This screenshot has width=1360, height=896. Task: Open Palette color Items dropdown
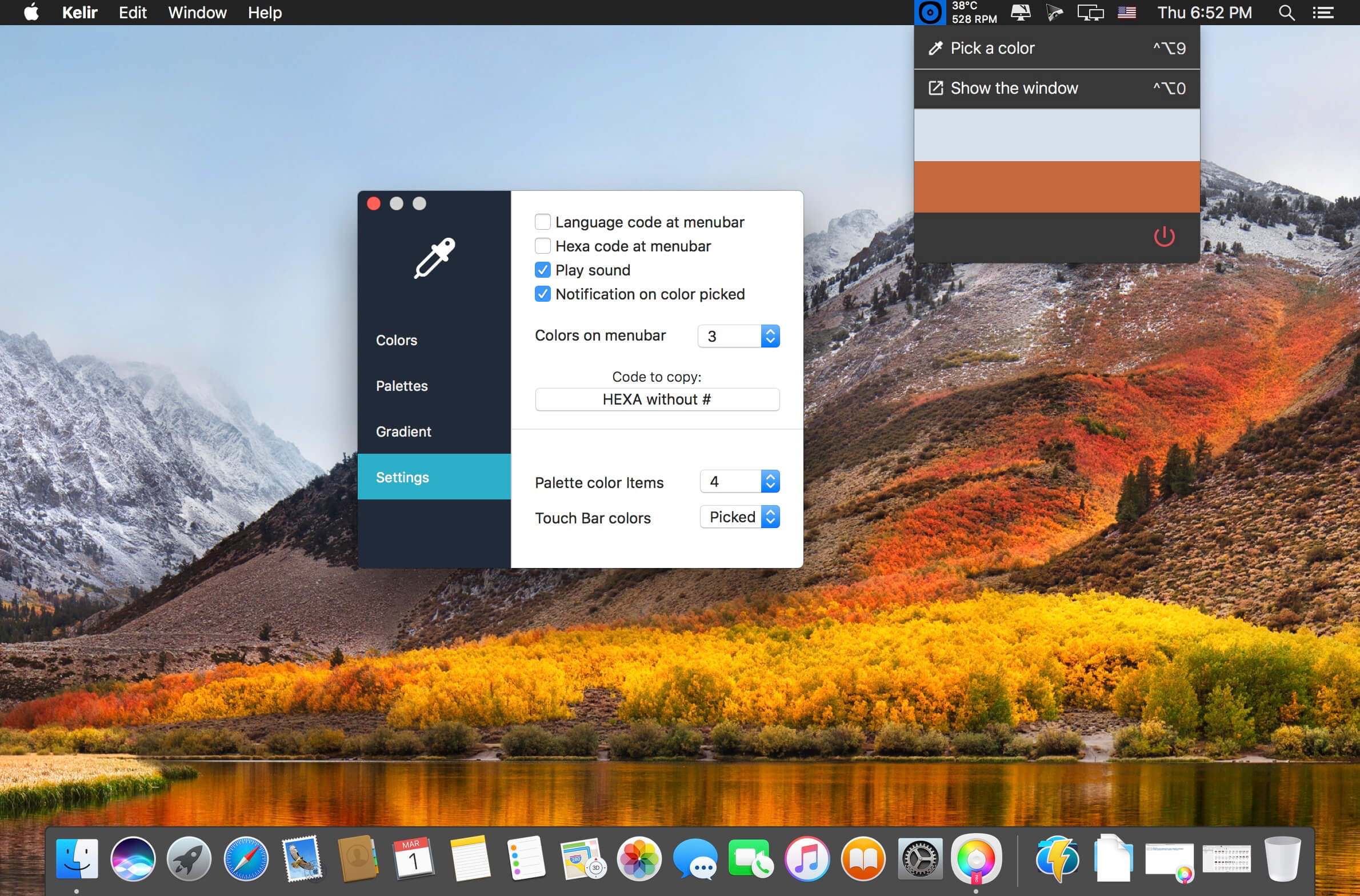740,481
